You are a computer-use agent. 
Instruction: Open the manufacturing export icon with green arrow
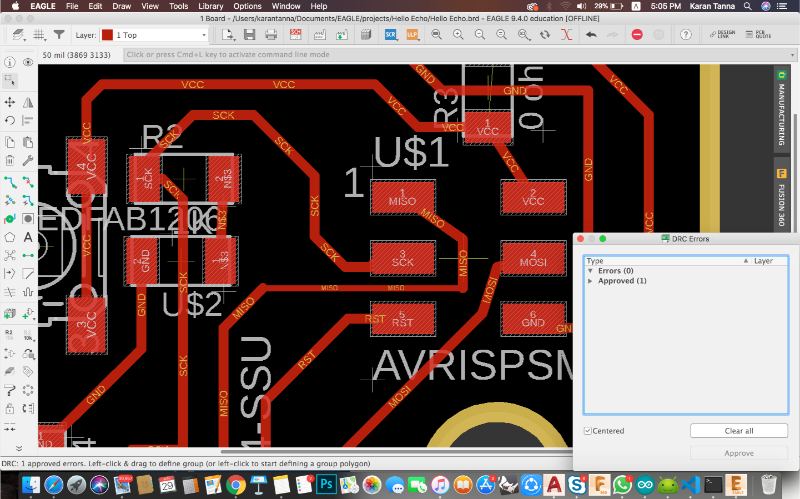(x=341, y=35)
